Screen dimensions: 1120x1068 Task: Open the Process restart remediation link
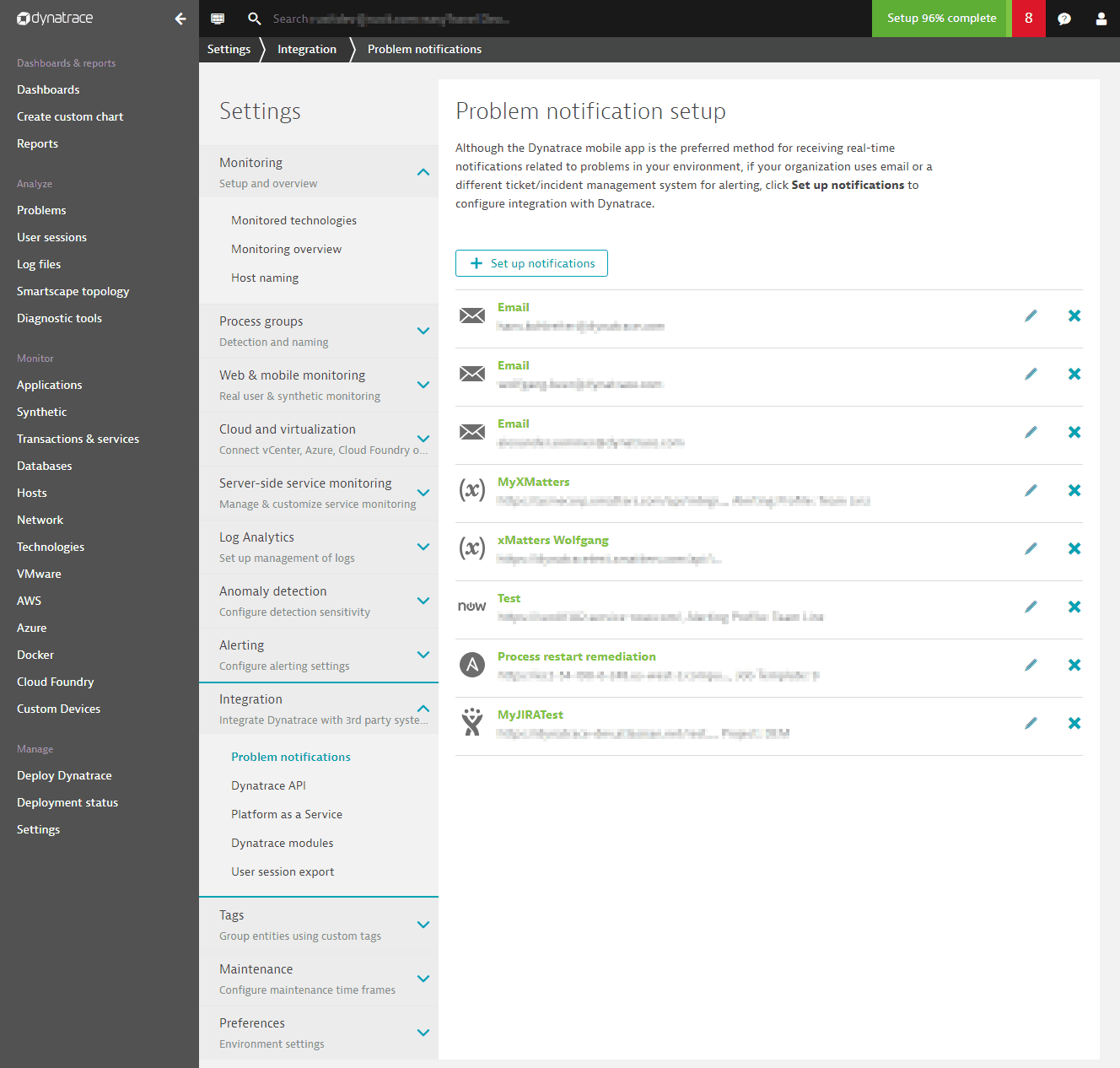point(577,656)
